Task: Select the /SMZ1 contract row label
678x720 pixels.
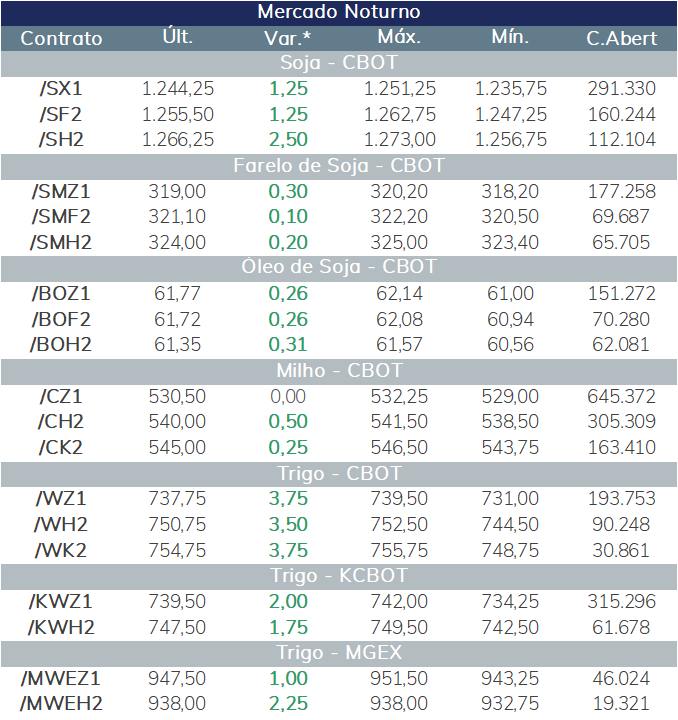Action: 61,191
